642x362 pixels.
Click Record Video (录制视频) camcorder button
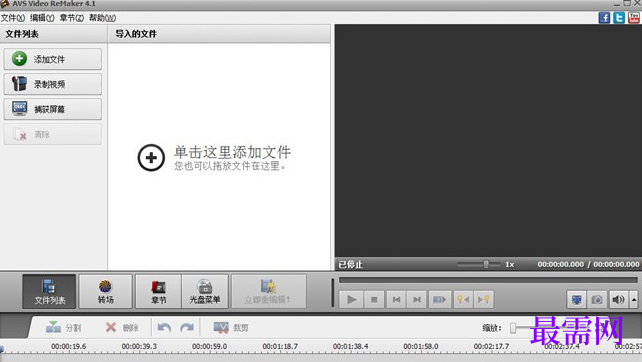pos(53,84)
